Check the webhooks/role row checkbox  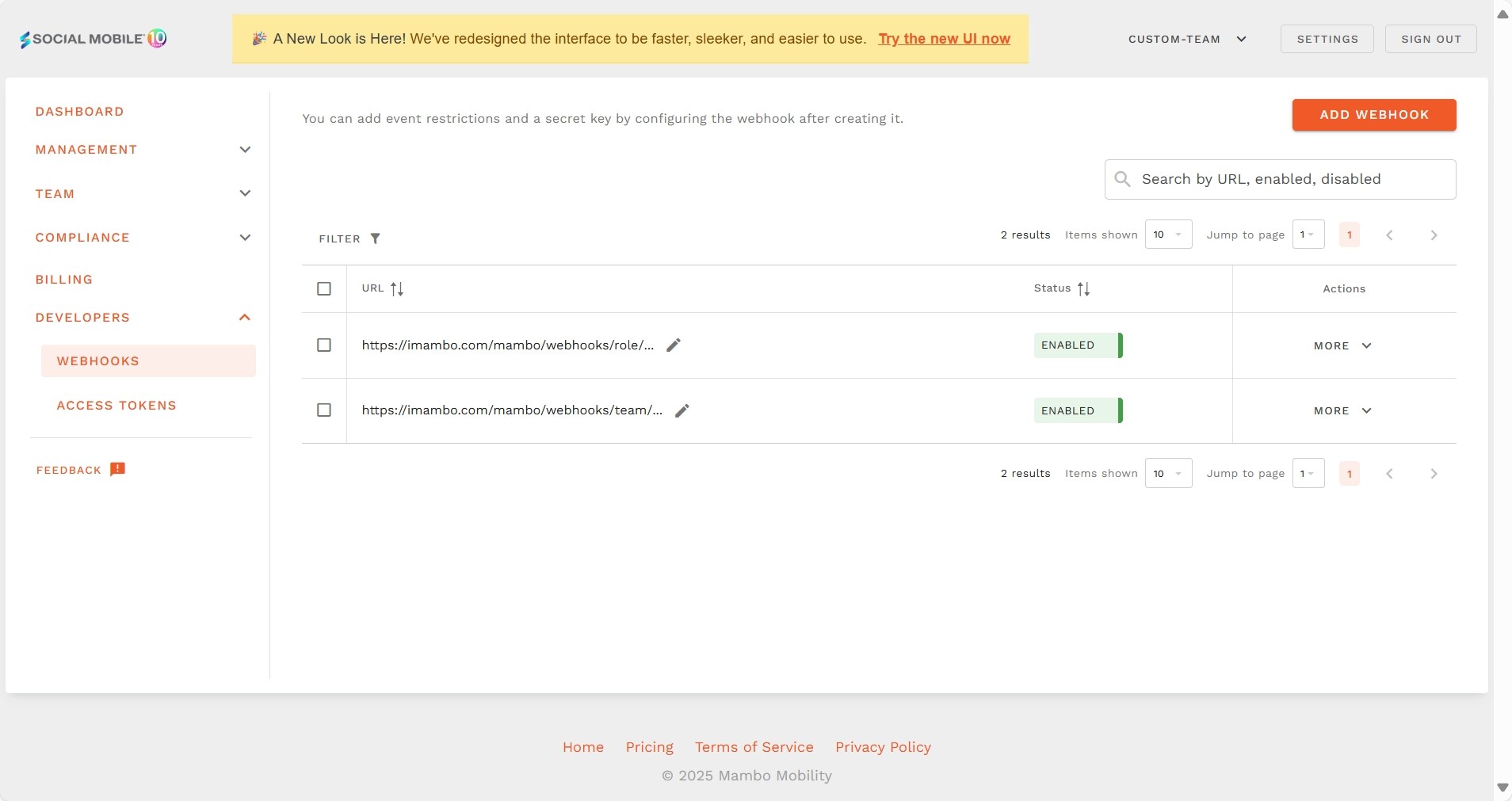tap(324, 345)
